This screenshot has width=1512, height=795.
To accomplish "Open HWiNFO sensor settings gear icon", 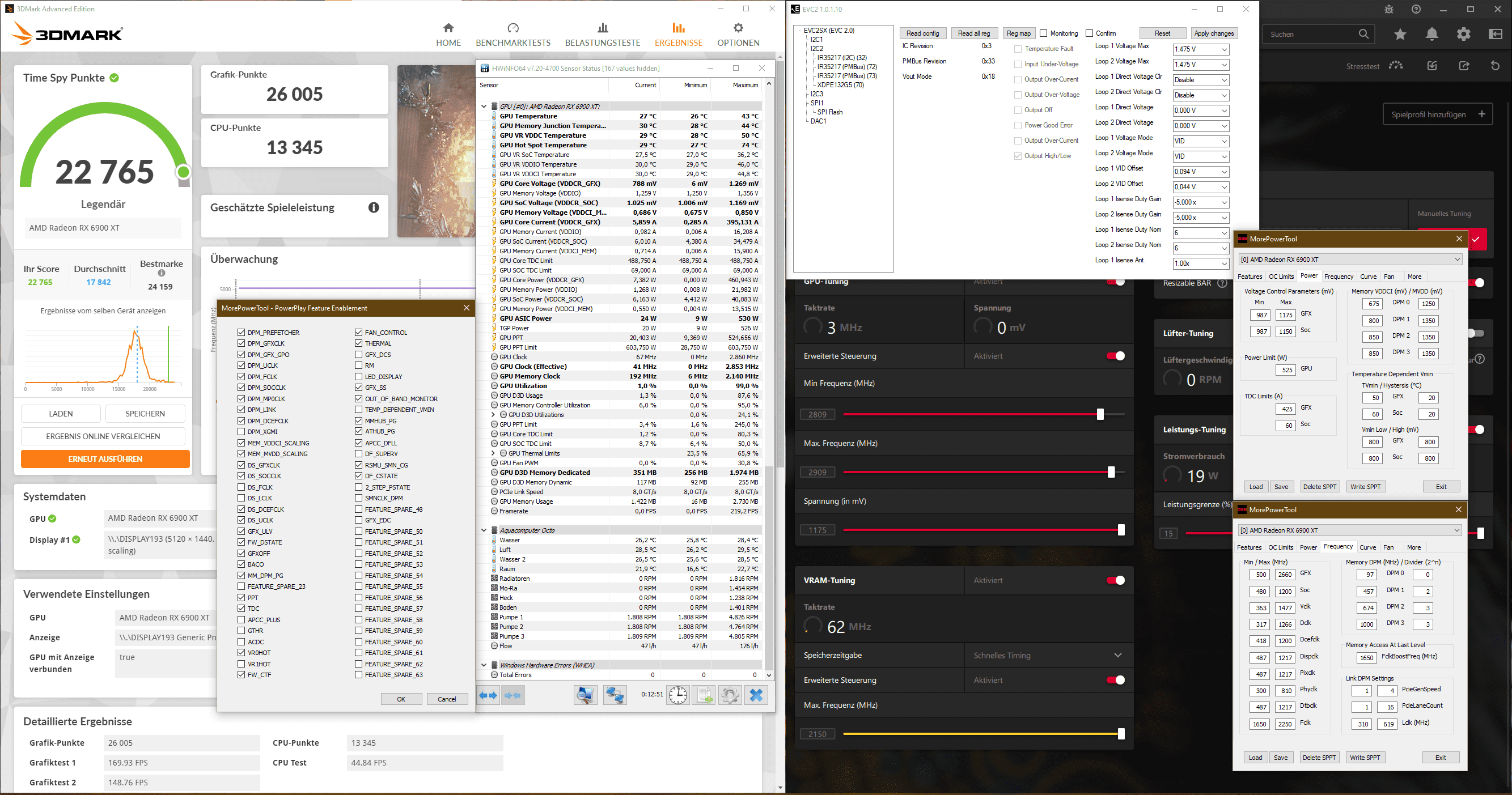I will [x=730, y=695].
